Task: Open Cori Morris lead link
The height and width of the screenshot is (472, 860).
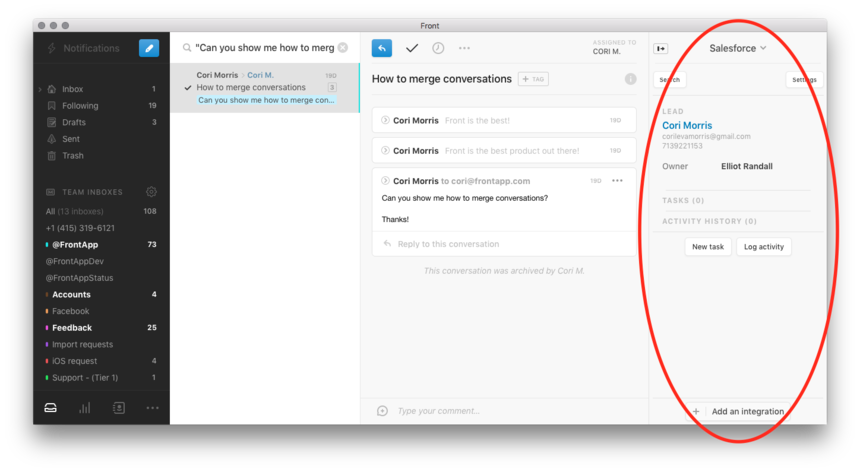Action: pyautogui.click(x=687, y=126)
